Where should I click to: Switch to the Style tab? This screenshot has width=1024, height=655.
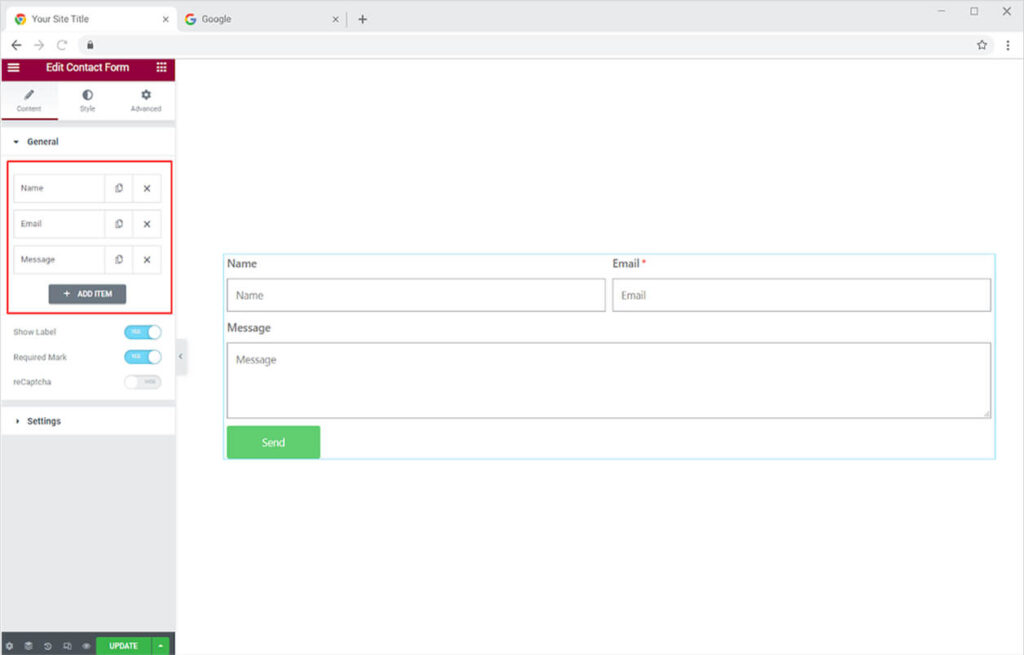[87, 100]
